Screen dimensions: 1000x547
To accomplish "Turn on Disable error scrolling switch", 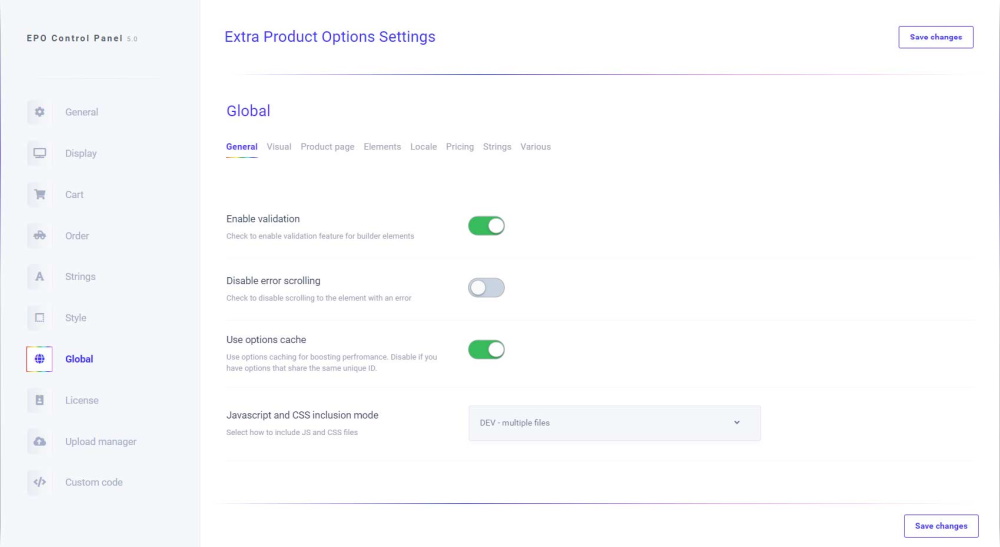I will [x=486, y=288].
